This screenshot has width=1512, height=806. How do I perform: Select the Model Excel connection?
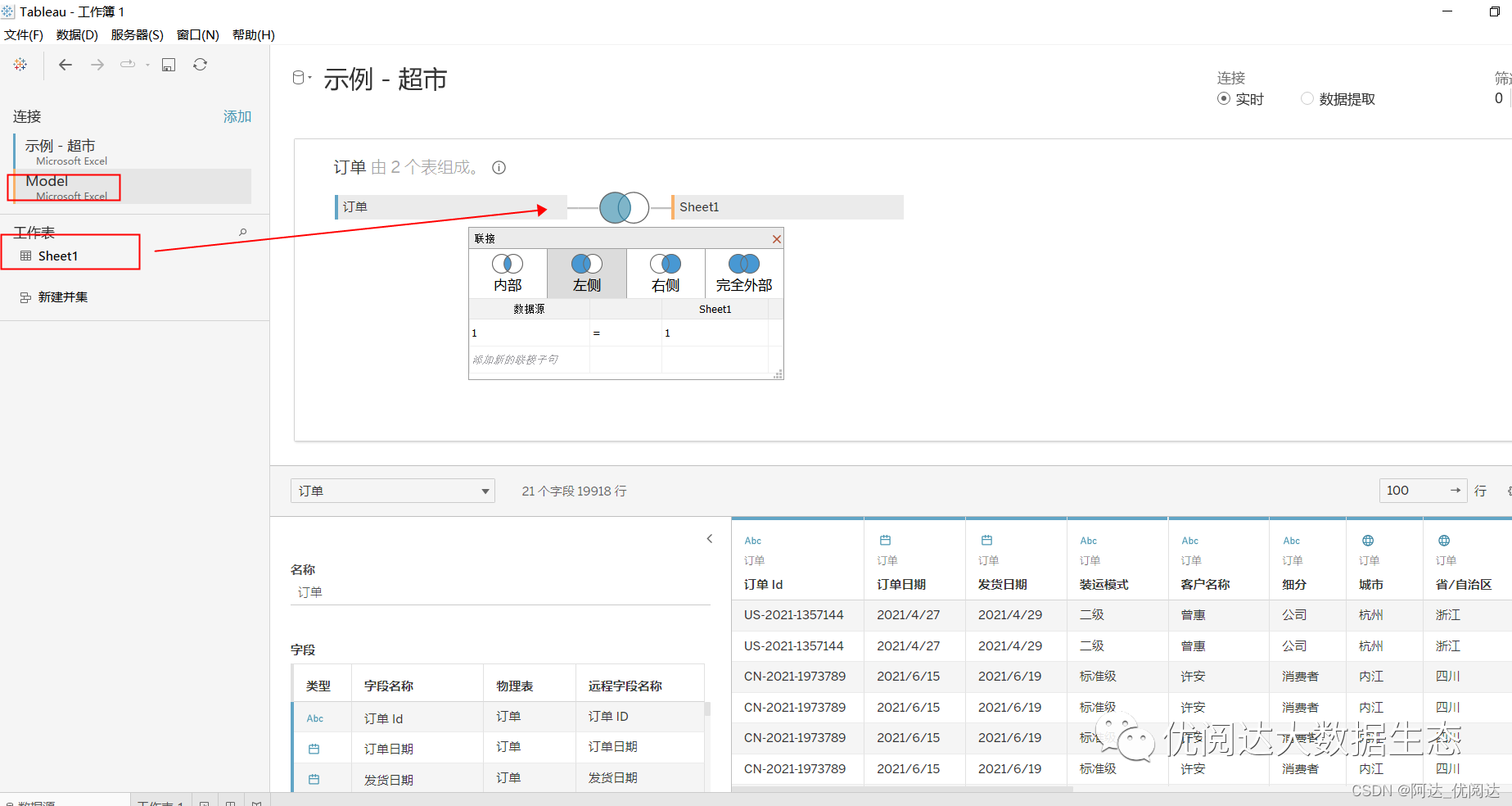click(133, 187)
